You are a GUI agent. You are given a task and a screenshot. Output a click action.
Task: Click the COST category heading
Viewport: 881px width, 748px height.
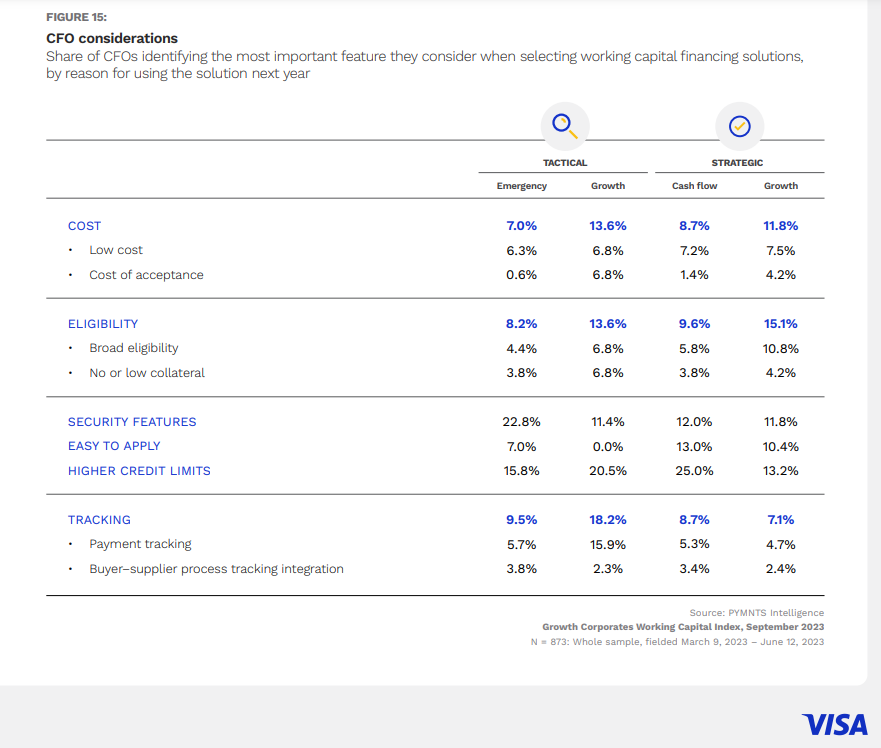(x=85, y=226)
